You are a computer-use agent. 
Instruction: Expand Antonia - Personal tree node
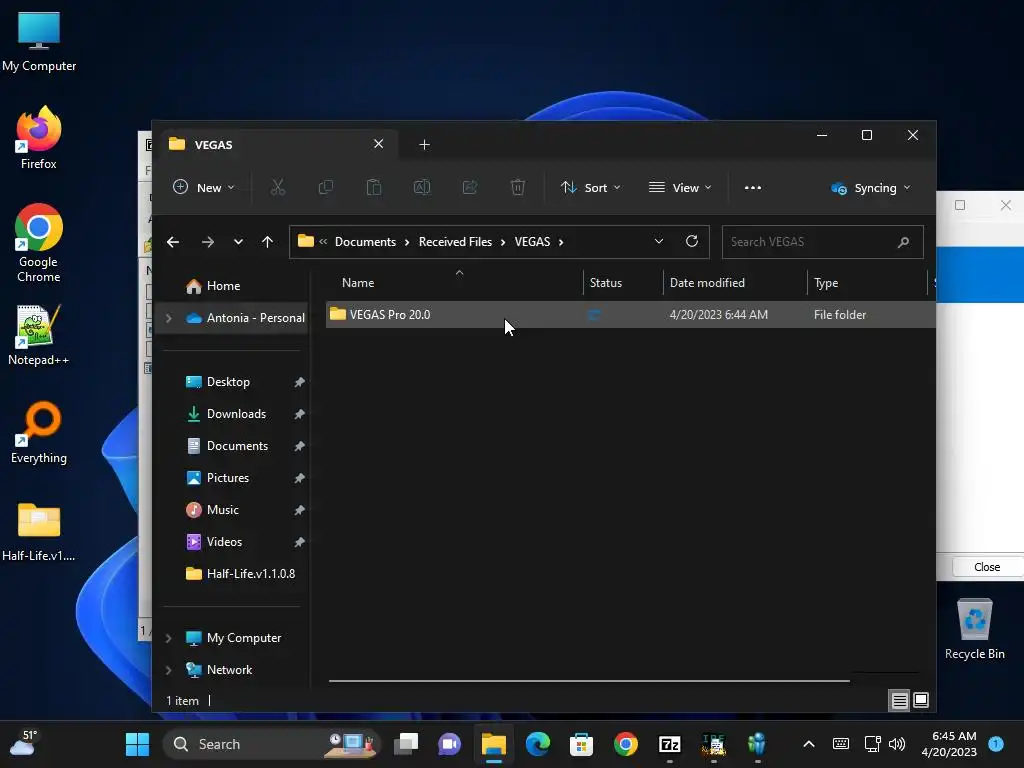[x=168, y=318]
